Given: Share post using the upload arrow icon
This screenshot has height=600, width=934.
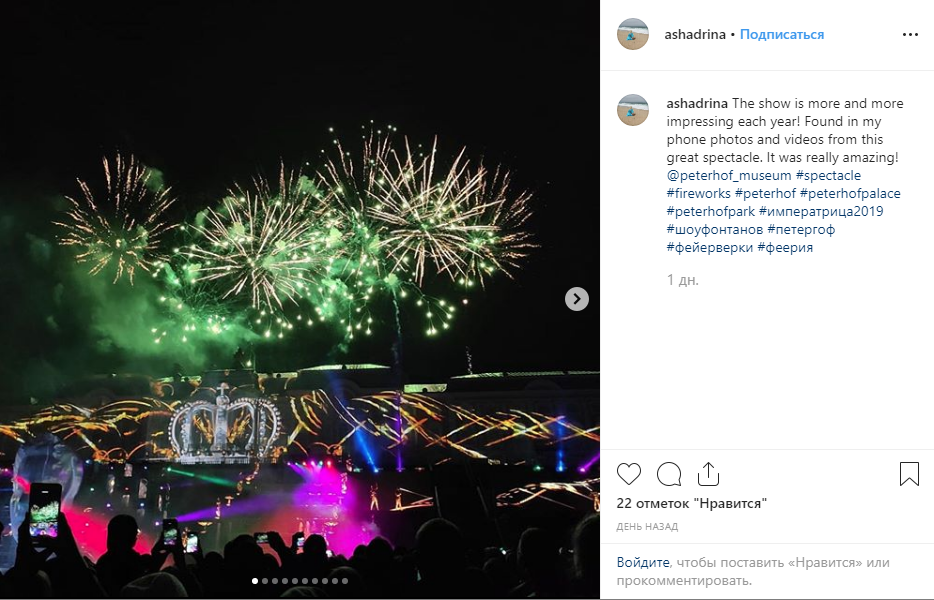Looking at the screenshot, I should coord(708,474).
